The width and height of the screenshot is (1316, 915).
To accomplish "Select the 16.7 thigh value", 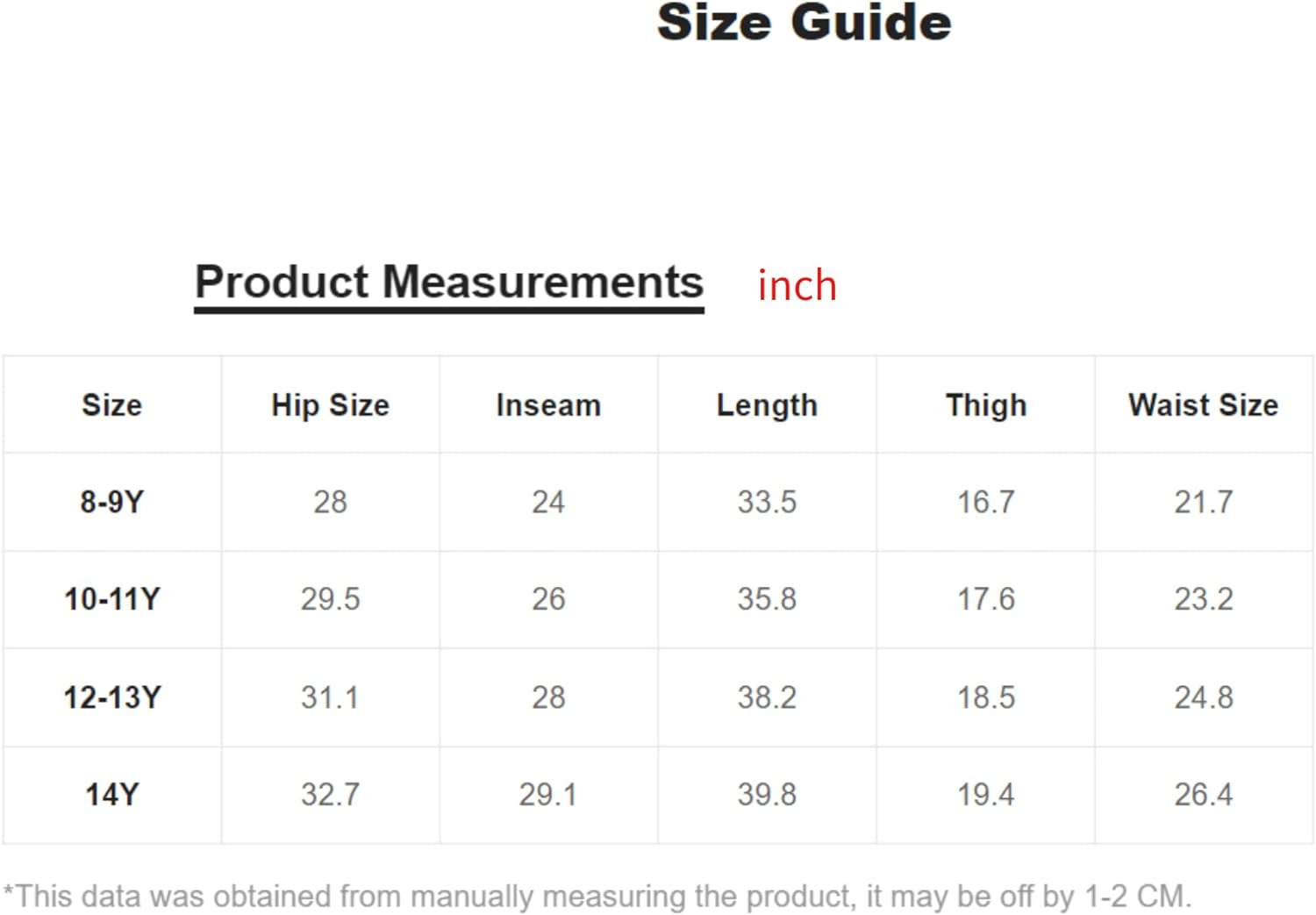I will click(x=986, y=502).
